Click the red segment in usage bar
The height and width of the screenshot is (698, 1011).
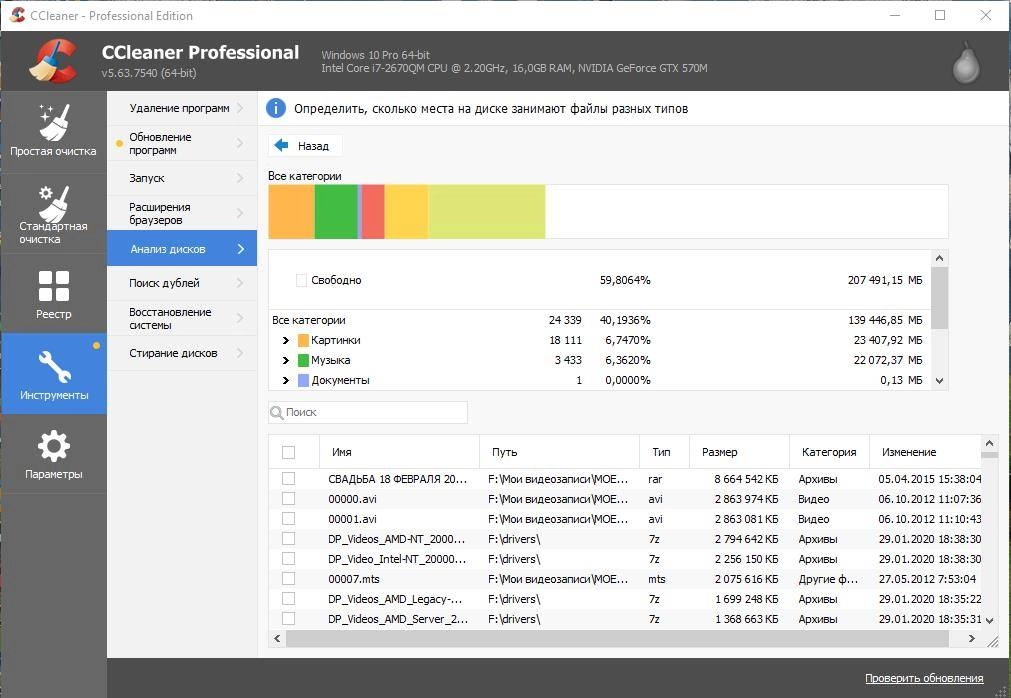373,212
